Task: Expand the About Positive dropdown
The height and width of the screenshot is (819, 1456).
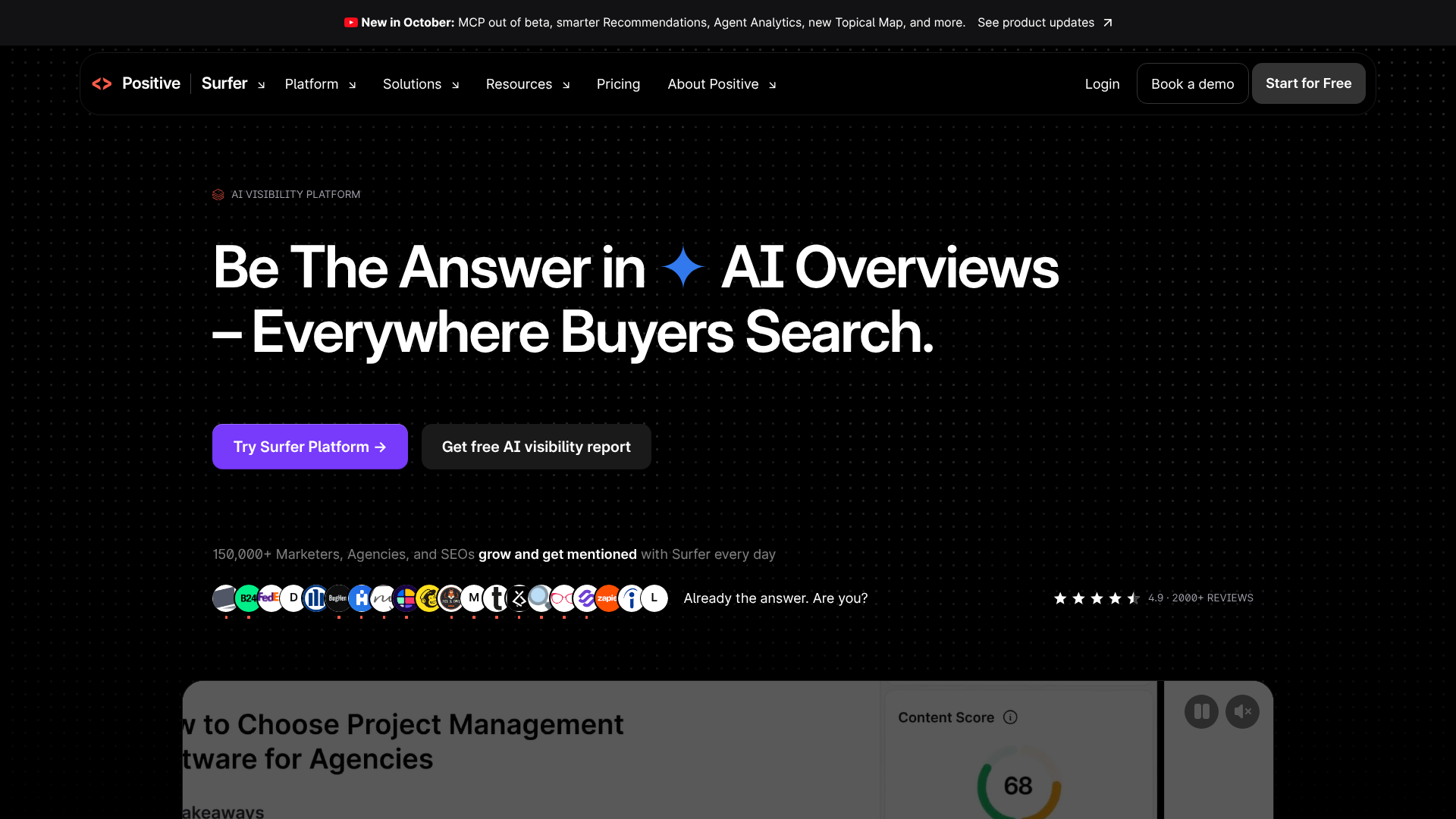Action: (x=722, y=84)
